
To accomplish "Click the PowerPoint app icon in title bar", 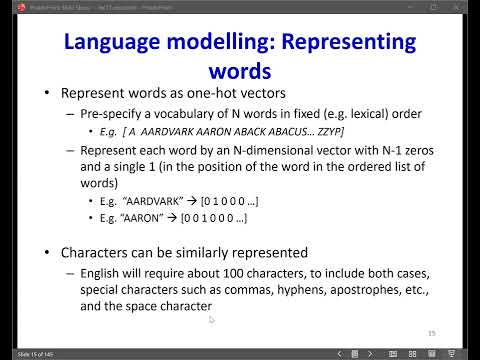I will [x=21, y=7].
